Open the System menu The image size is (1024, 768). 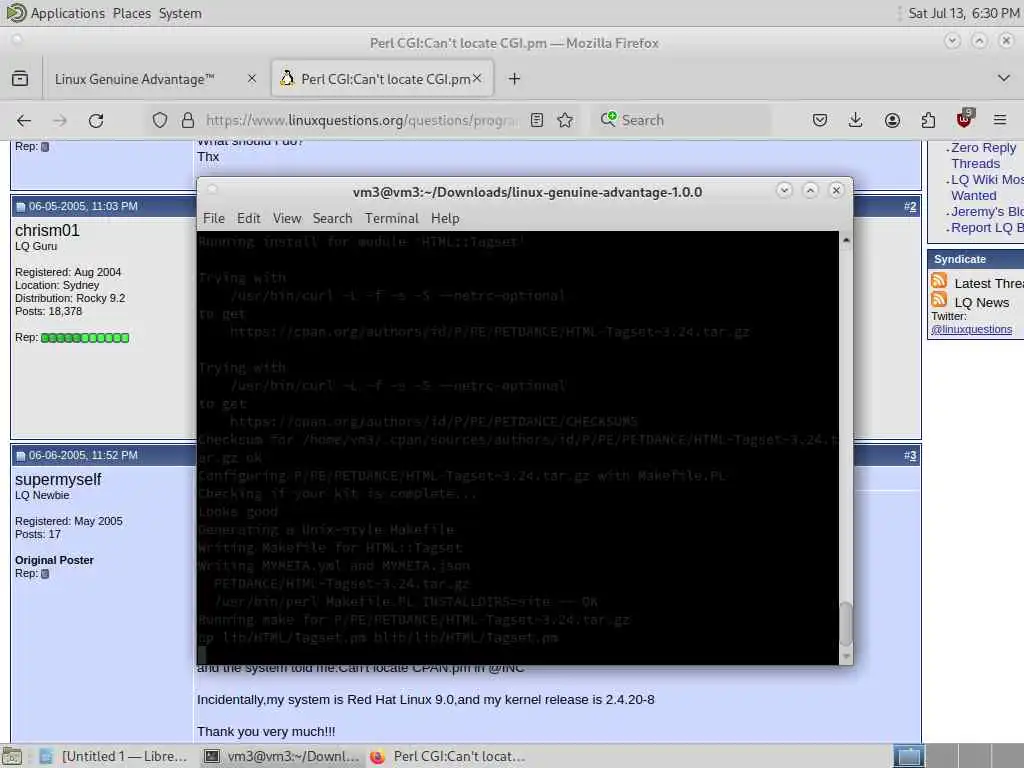point(180,13)
